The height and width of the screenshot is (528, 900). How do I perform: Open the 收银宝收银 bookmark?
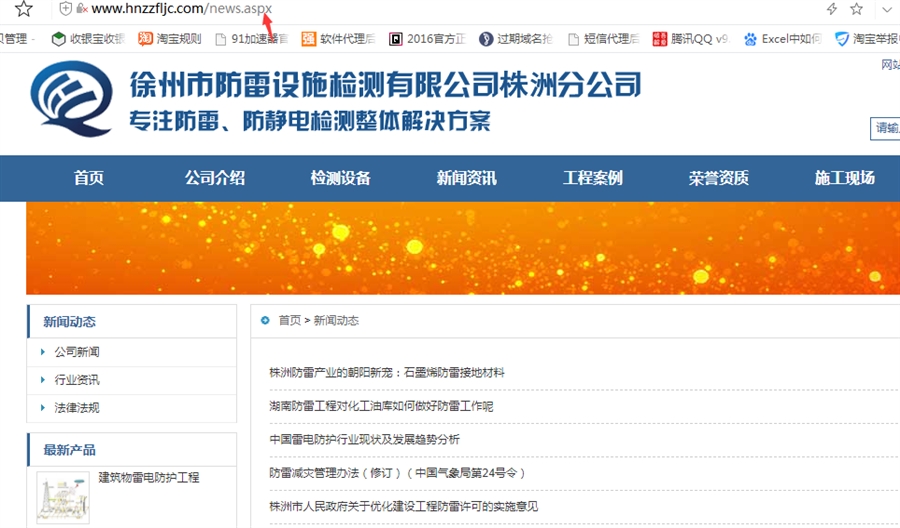[88, 39]
